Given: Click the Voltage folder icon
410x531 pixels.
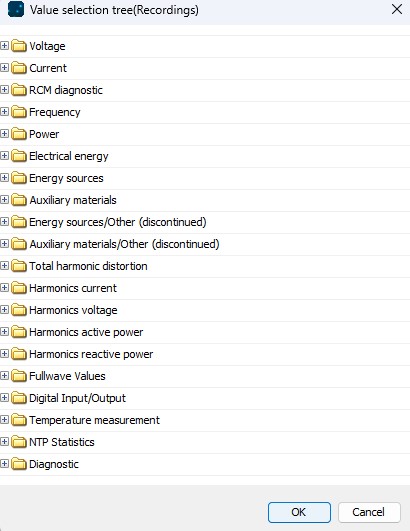Looking at the screenshot, I should pos(19,46).
